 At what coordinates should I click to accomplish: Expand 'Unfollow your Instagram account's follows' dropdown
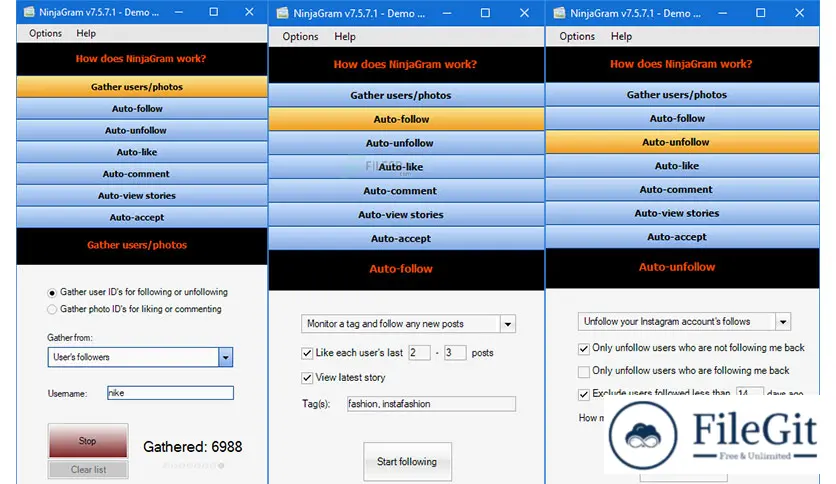point(783,321)
